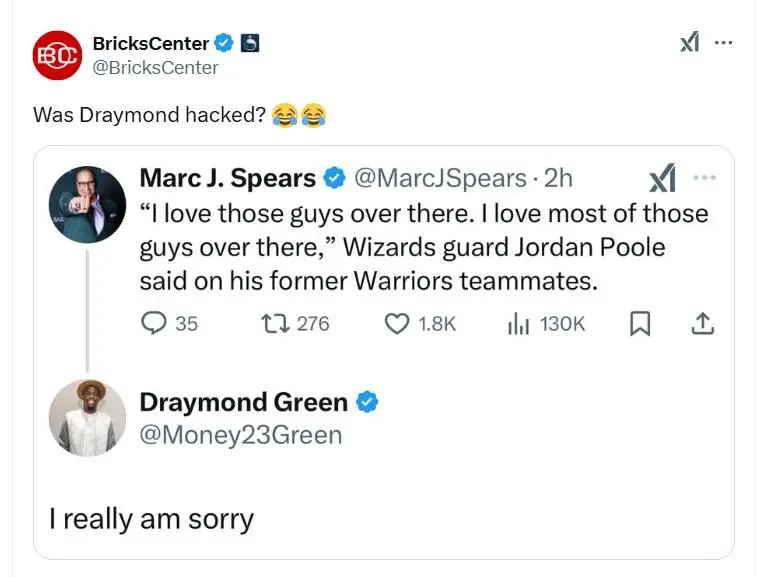757x577 pixels.
Task: Repost the Jordan Poole quote tweet
Action: click(274, 323)
